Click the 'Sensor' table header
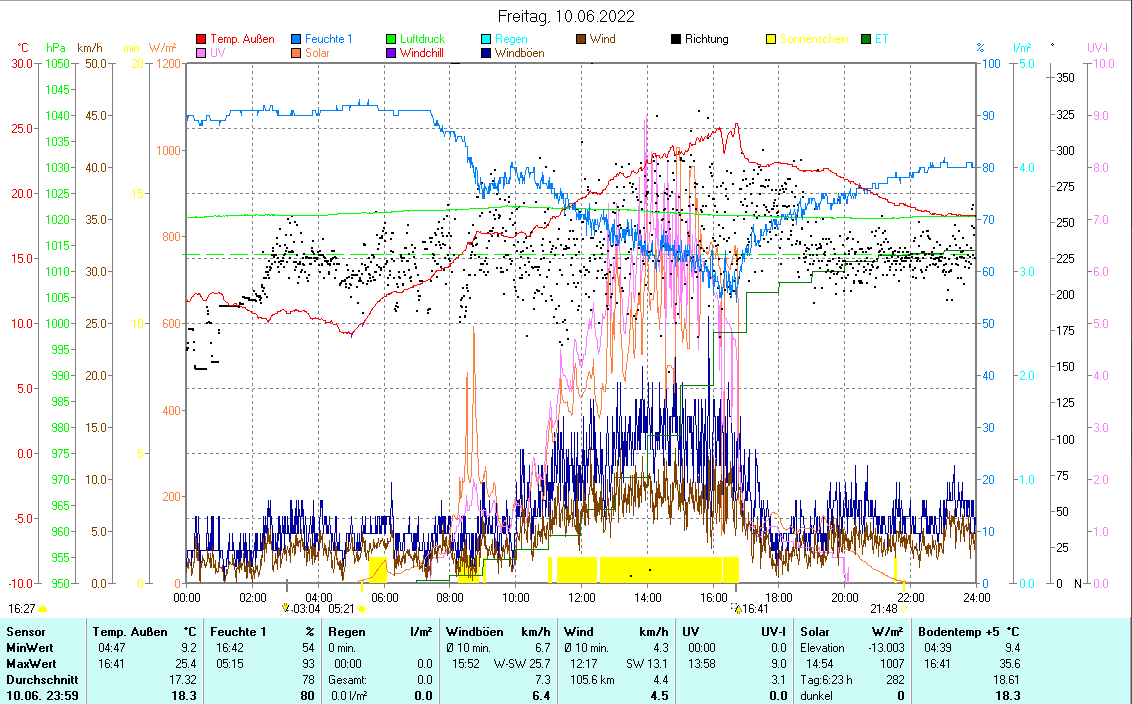The width and height of the screenshot is (1132, 704). [26, 632]
